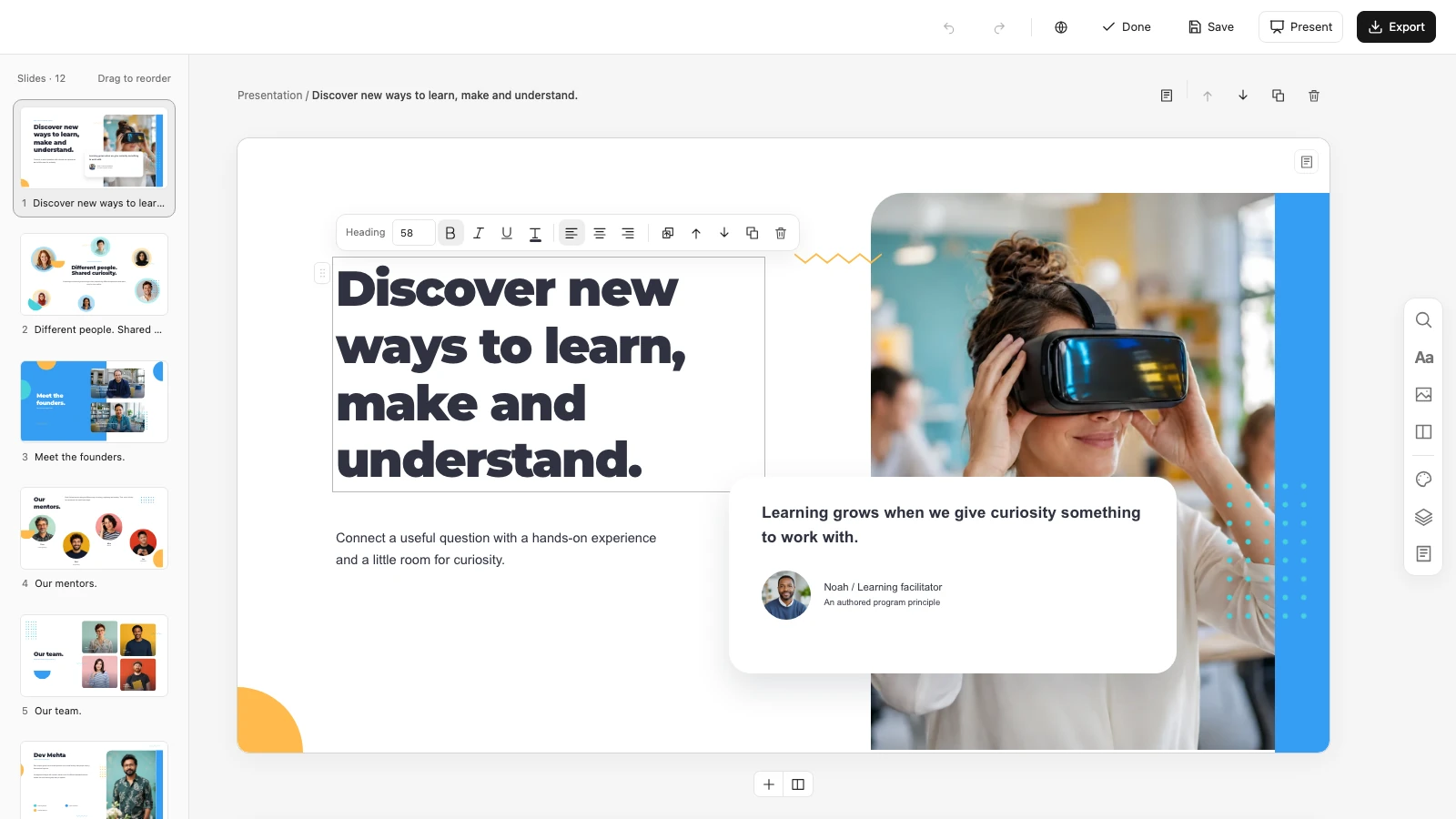The height and width of the screenshot is (819, 1456).
Task: Move slide down with header arrow
Action: coord(1243,96)
